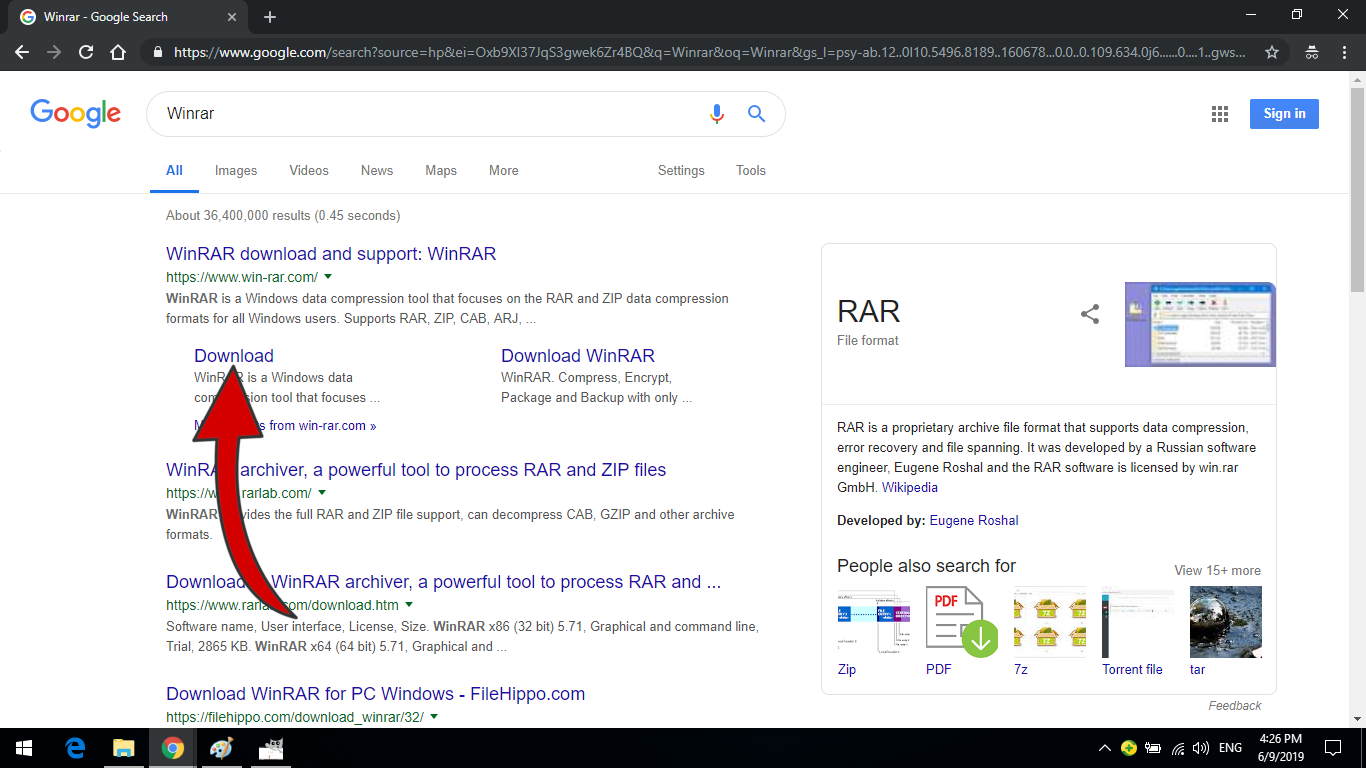Open the Windows Start menu
The image size is (1366, 768).
tap(23, 748)
